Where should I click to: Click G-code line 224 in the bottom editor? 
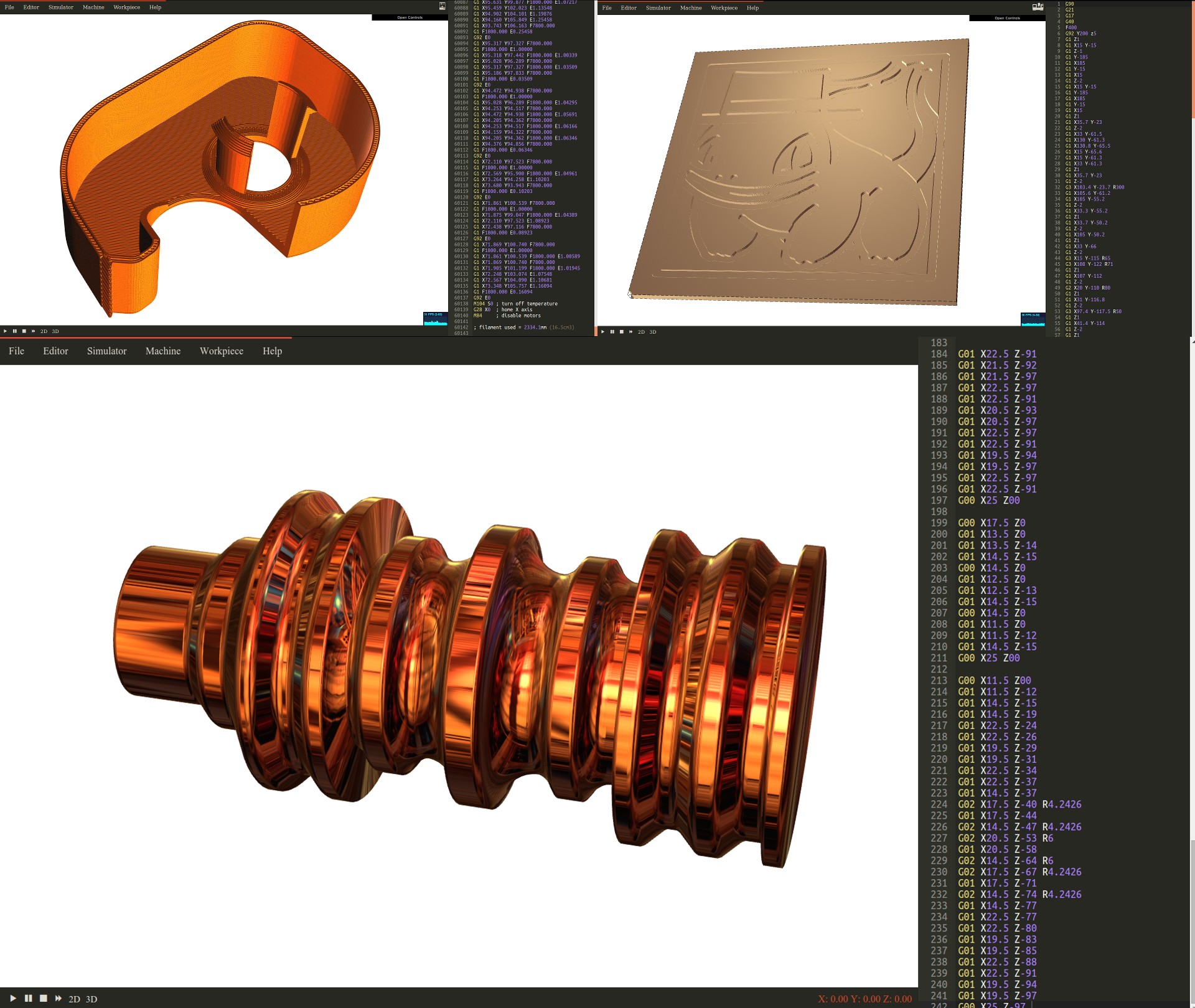coord(1019,804)
